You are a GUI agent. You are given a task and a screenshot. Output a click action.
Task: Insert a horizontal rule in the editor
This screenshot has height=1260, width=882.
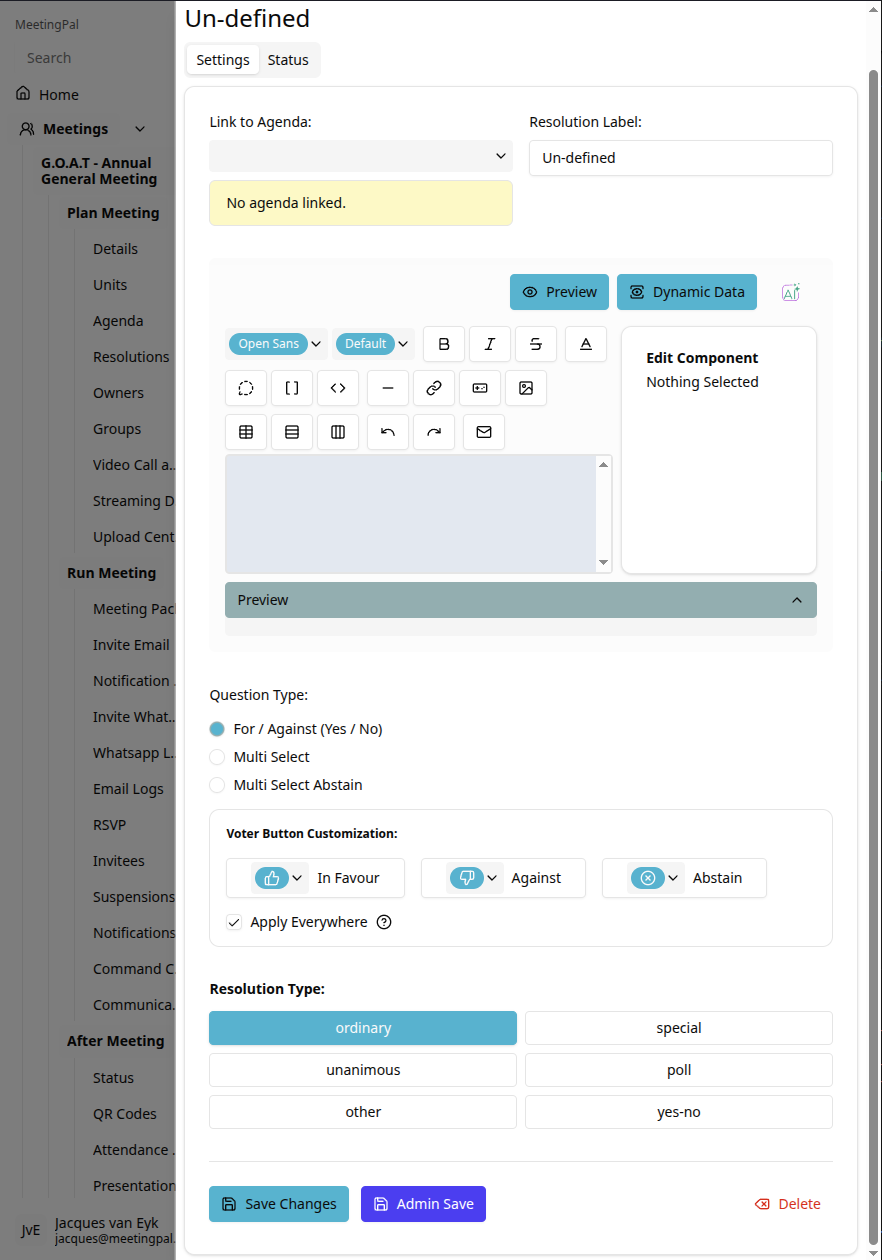(x=388, y=388)
